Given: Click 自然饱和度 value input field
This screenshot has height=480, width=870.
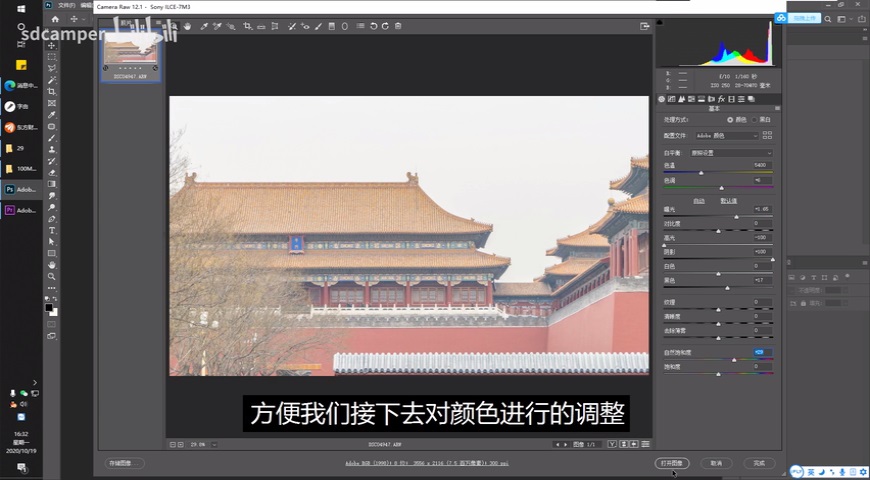Looking at the screenshot, I should (x=763, y=352).
